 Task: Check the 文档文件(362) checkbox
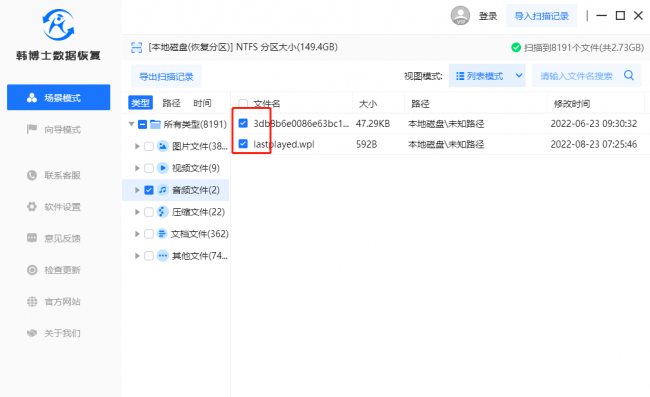(149, 234)
